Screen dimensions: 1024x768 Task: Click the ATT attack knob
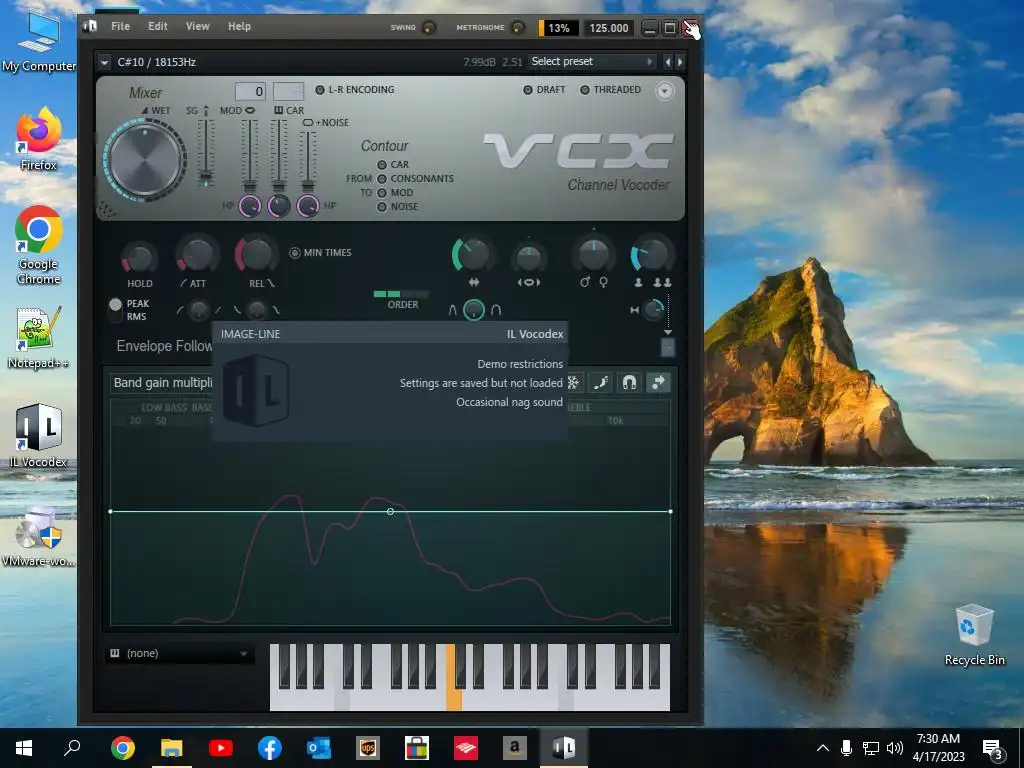(x=197, y=255)
